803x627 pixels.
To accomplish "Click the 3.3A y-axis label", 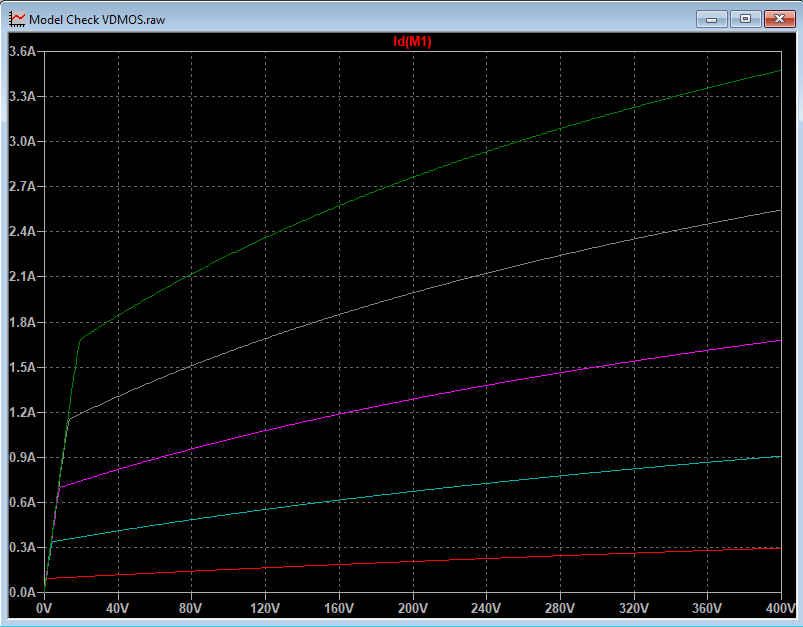I will 23,96.
